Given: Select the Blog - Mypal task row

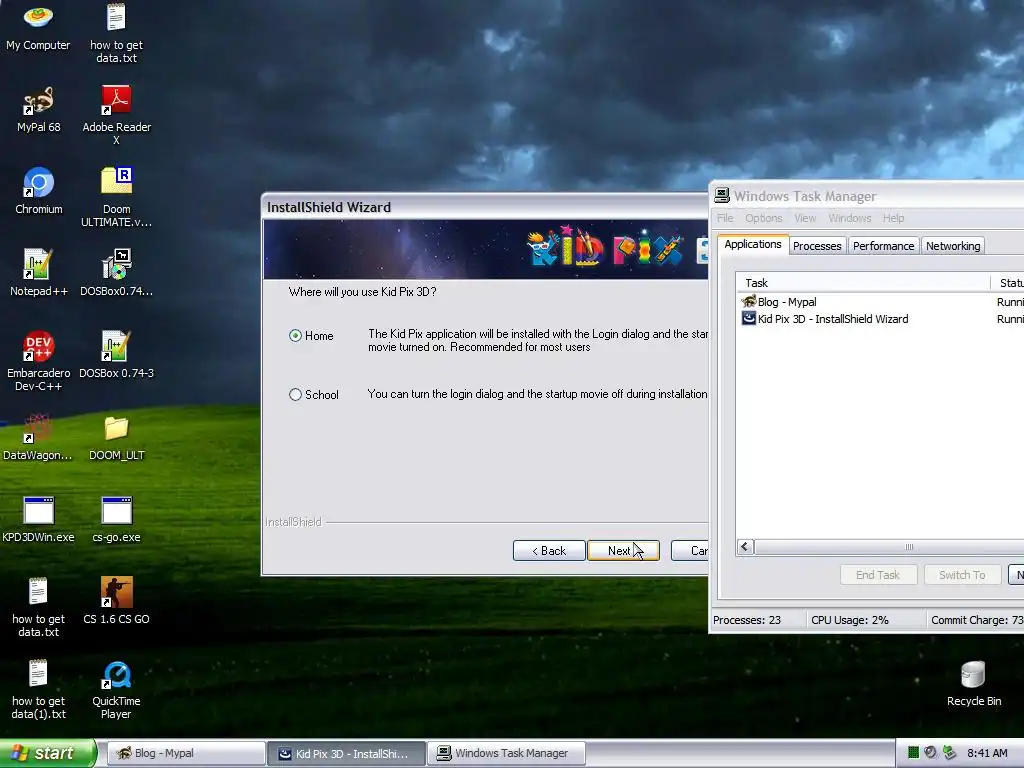Looking at the screenshot, I should point(879,302).
